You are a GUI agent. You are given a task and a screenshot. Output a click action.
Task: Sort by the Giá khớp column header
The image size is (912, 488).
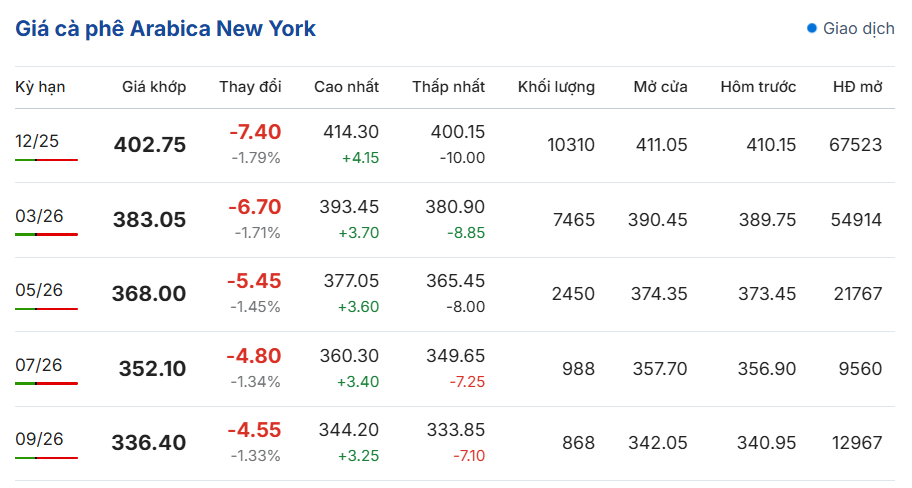click(154, 87)
